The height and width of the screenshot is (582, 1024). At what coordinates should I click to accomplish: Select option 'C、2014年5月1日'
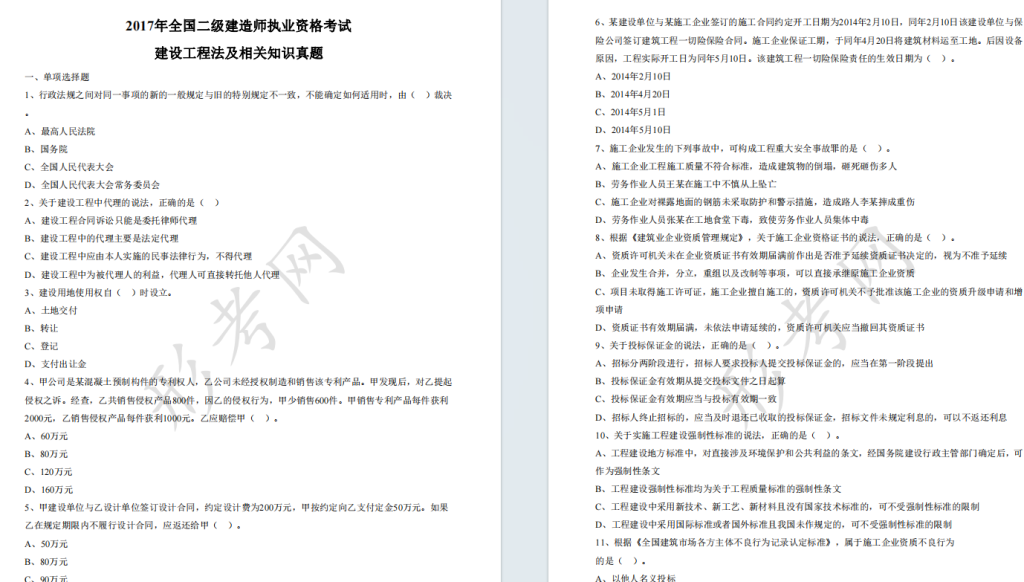click(x=630, y=112)
